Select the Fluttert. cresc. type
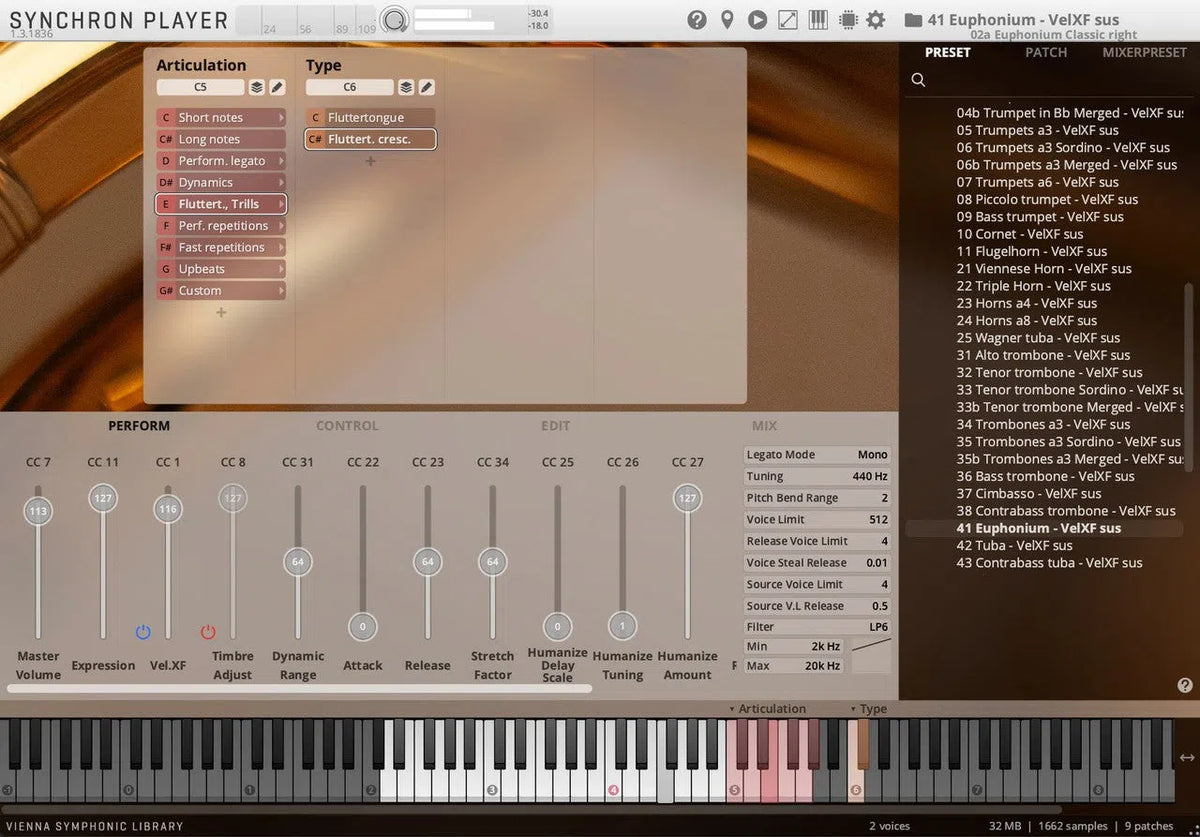This screenshot has width=1200, height=837. (x=370, y=139)
